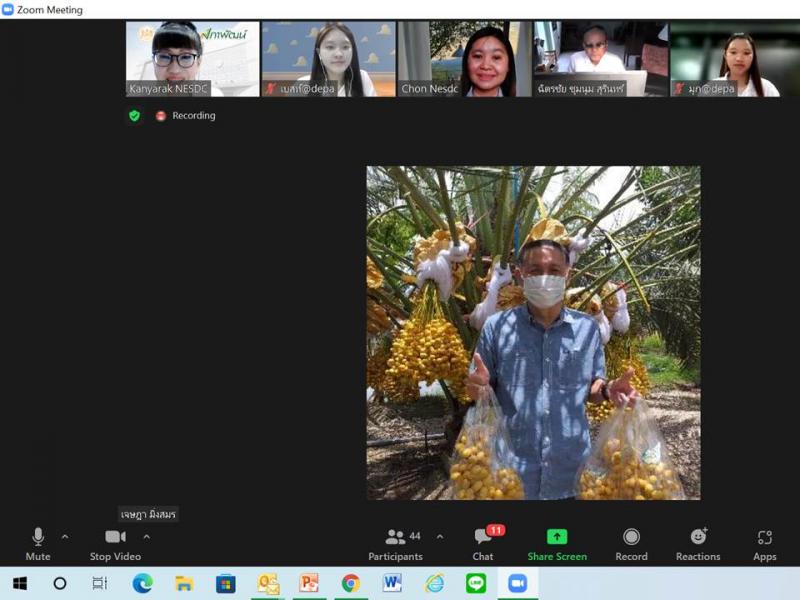
Task: Click the red Recording indicator
Action: 161,116
